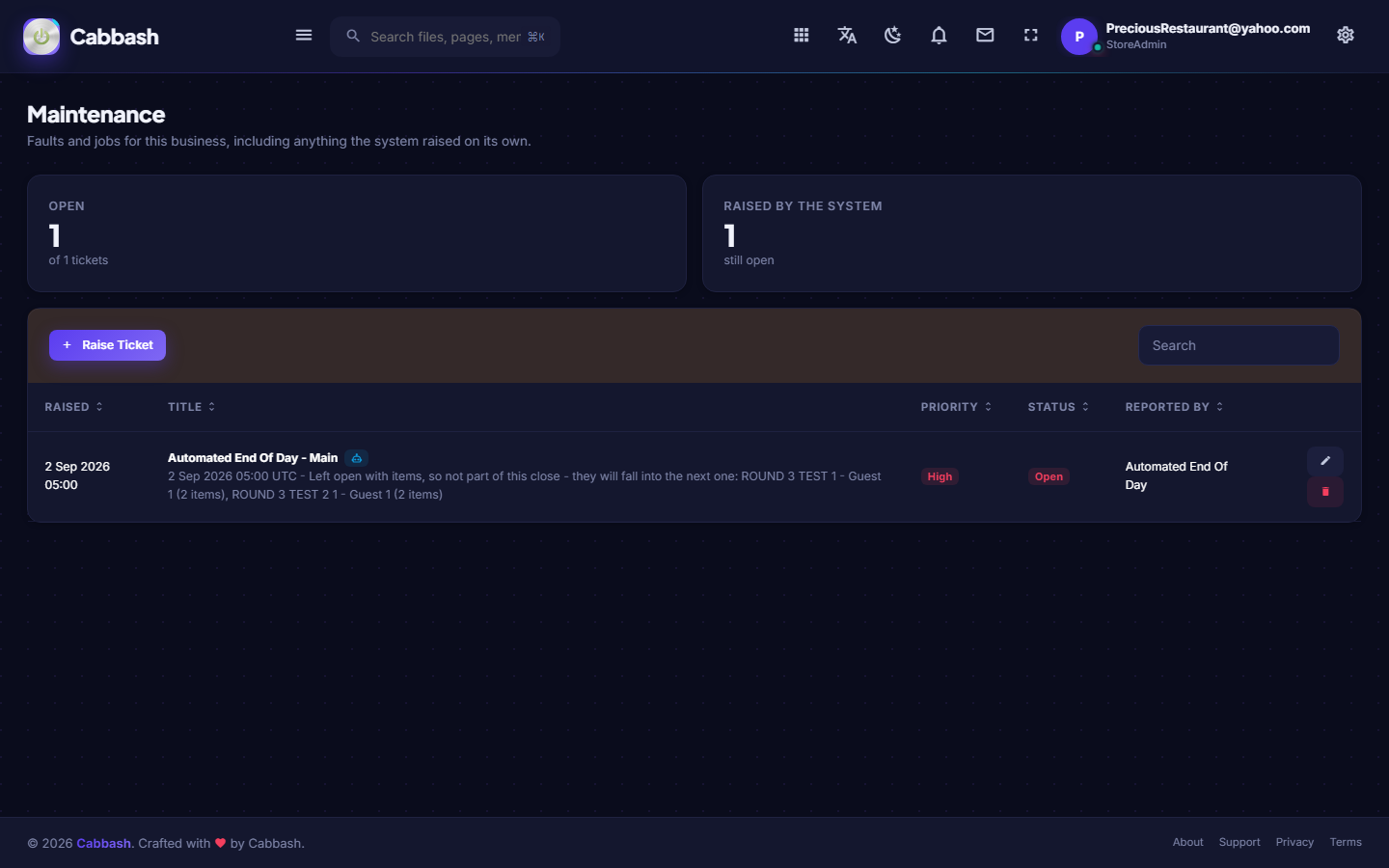Open the Terms footer link
Viewport: 1389px width, 868px height.
(1346, 842)
